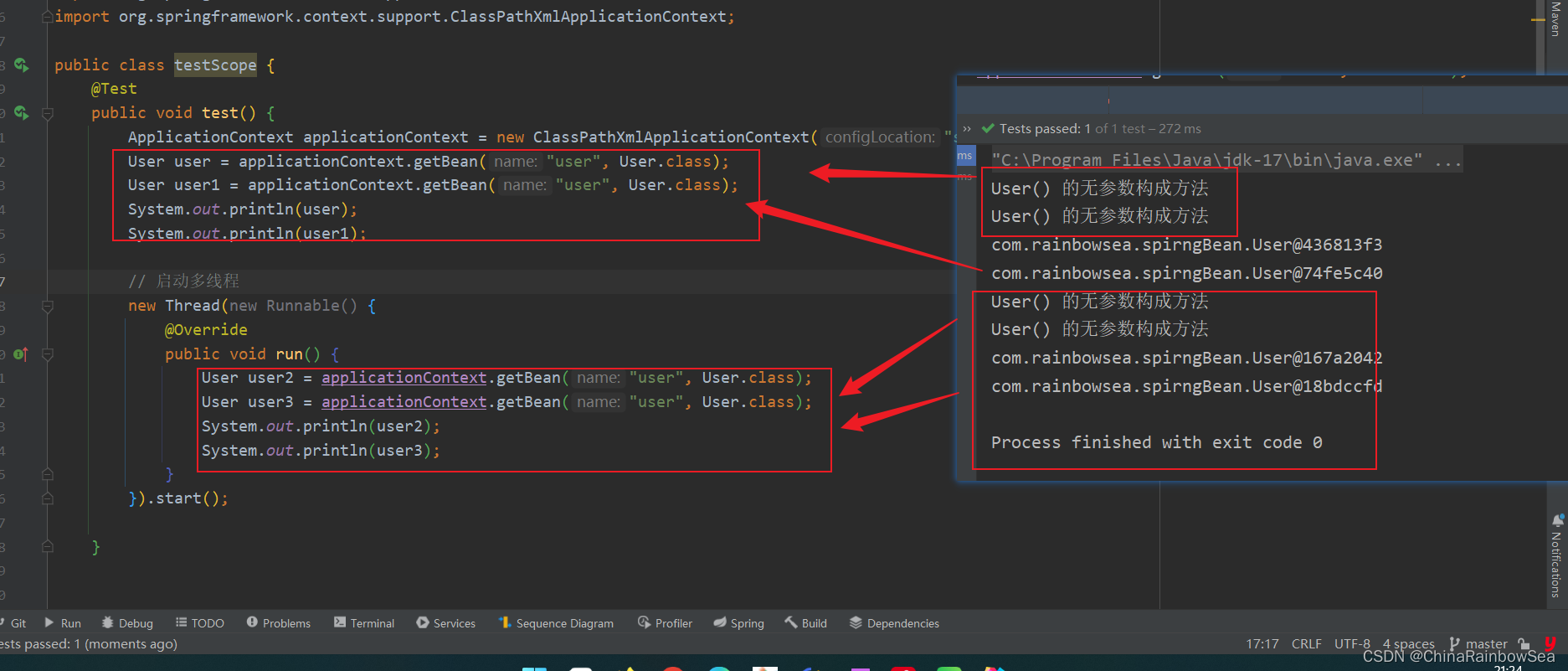Click the User@167a2042 output line
This screenshot has width=1568, height=671.
coord(1186,359)
